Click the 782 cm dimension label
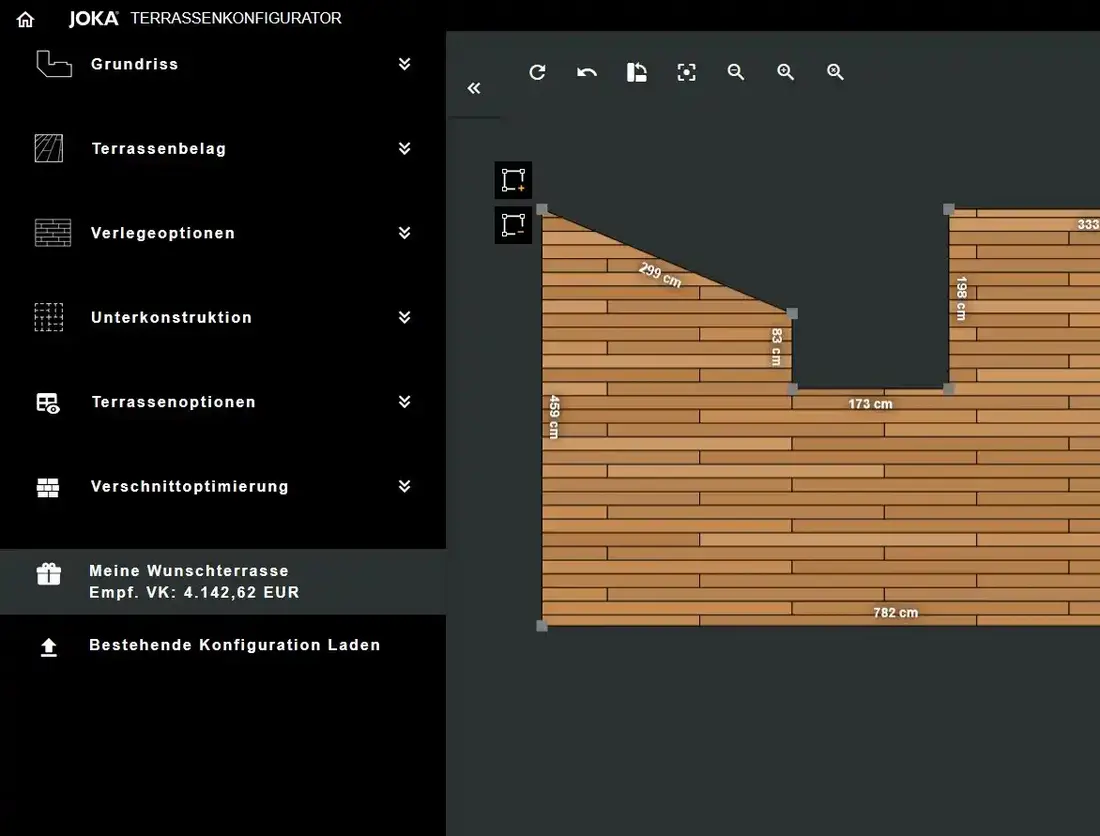Viewport: 1100px width, 836px height. (x=895, y=612)
